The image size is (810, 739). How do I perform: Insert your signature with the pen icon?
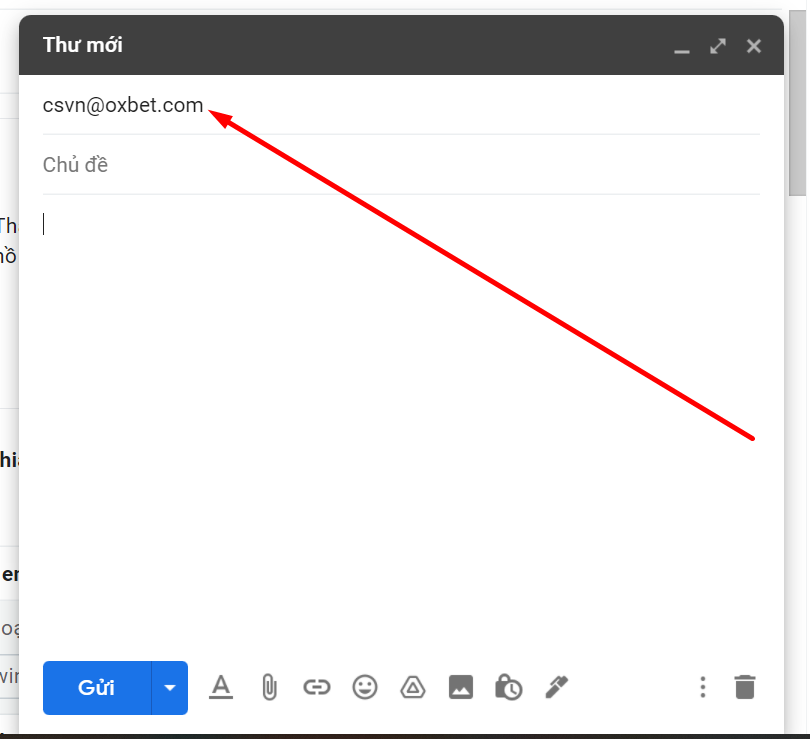pyautogui.click(x=557, y=687)
